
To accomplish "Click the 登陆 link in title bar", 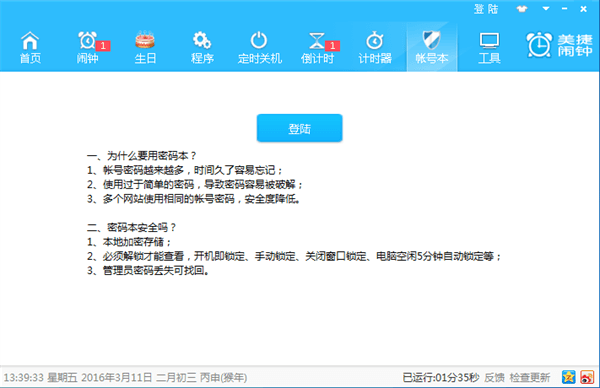I will coord(486,9).
